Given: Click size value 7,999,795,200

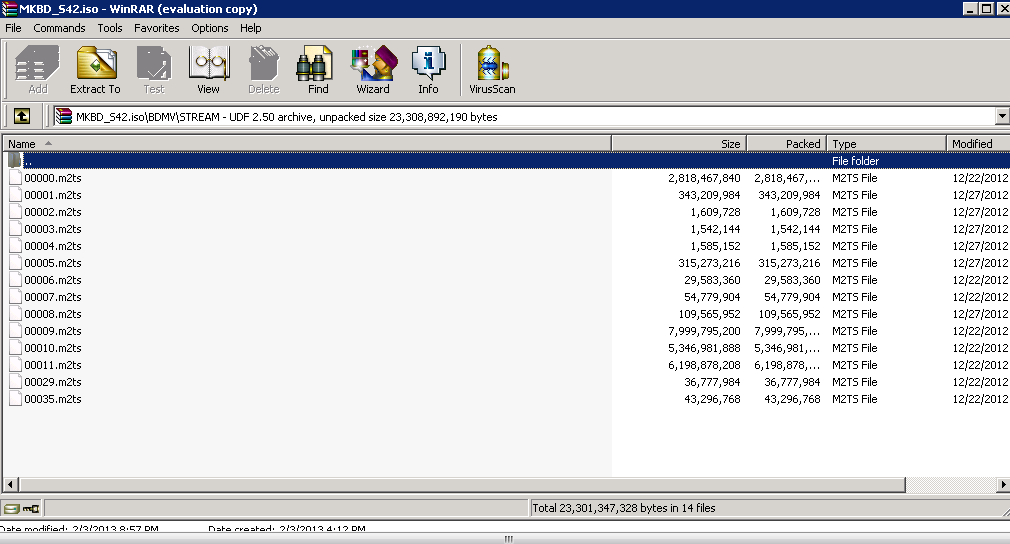Looking at the screenshot, I should tap(704, 331).
